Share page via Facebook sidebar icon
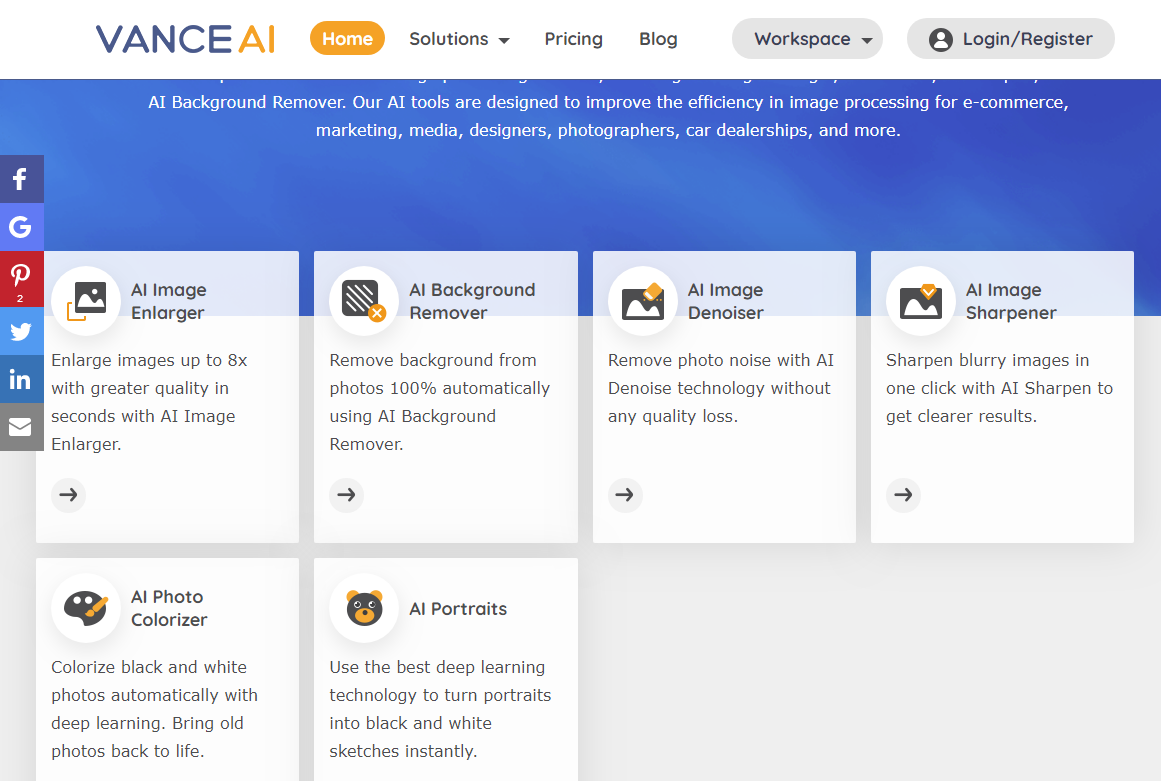The image size is (1161, 781). click(21, 178)
